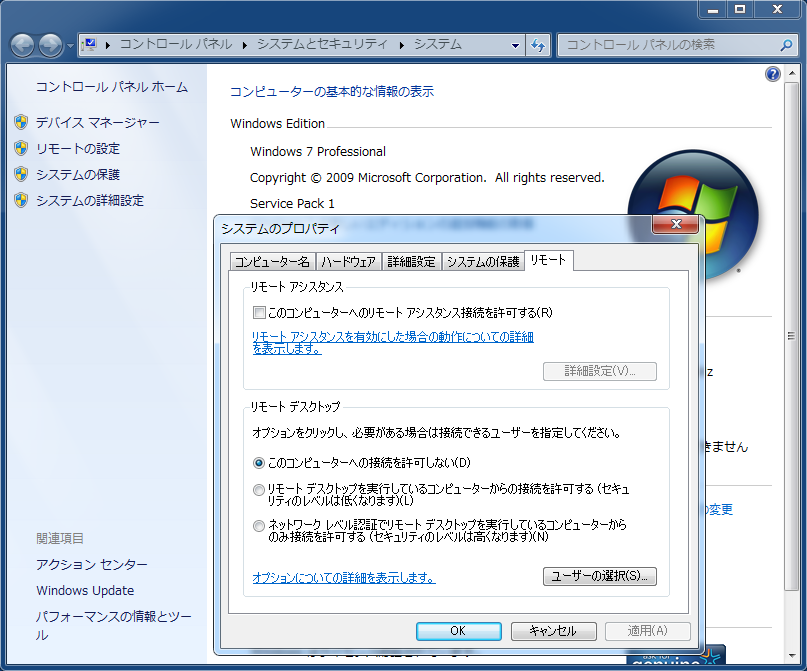Image resolution: width=807 pixels, height=671 pixels.
Task: Close the システムのプロパティ dialog
Action: pos(676,224)
